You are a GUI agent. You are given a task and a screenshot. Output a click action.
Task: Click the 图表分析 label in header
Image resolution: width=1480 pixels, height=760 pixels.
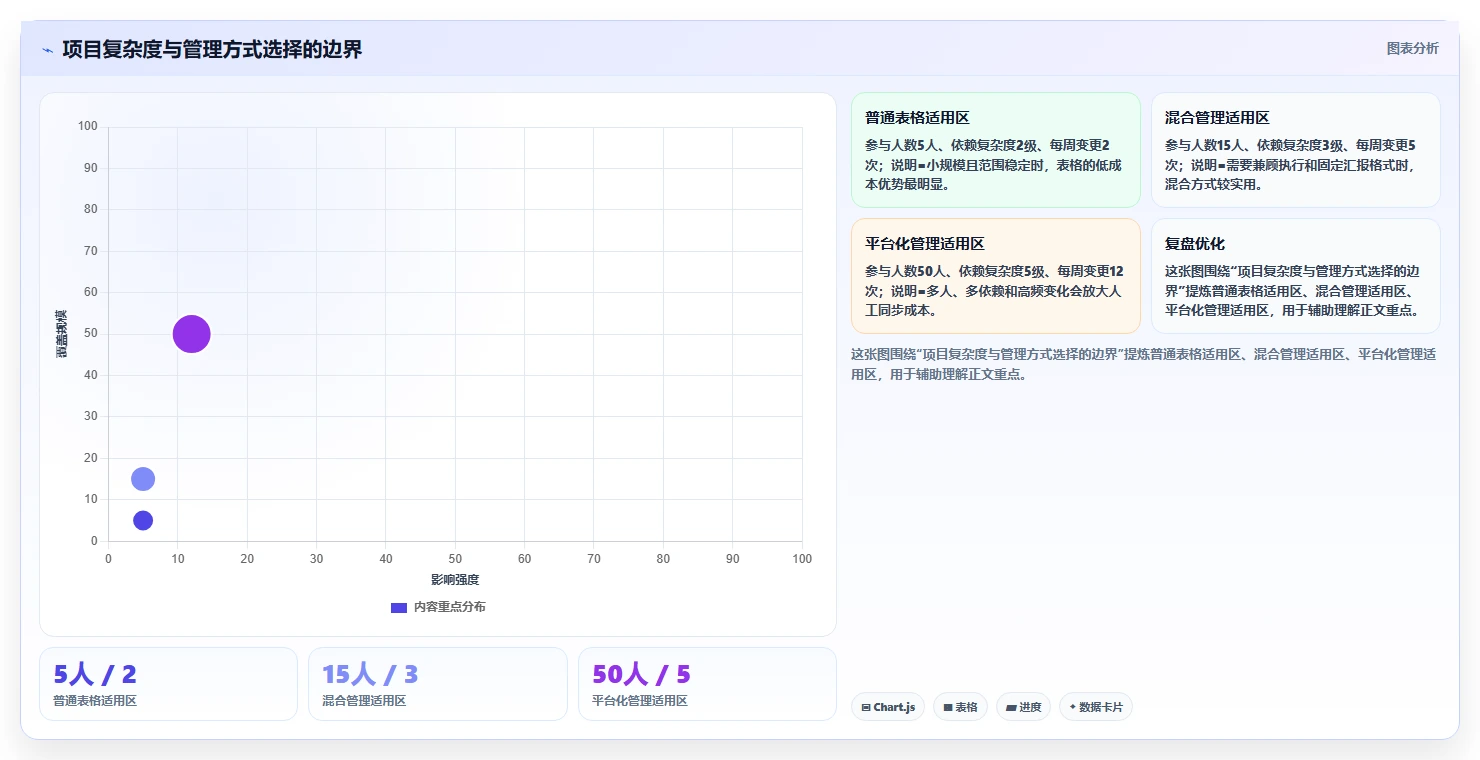[1412, 48]
